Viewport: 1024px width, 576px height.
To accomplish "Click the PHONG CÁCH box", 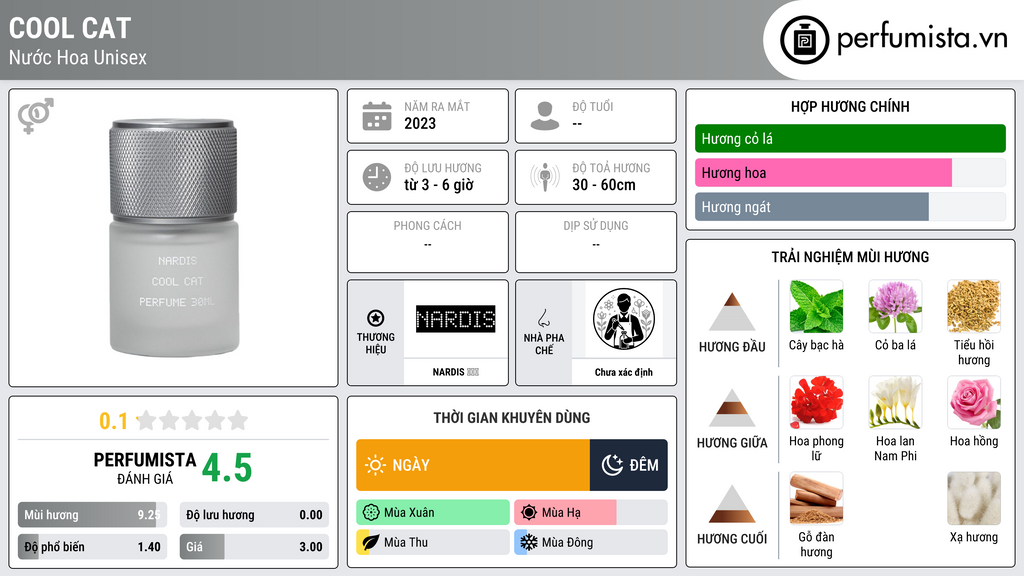I will 428,242.
